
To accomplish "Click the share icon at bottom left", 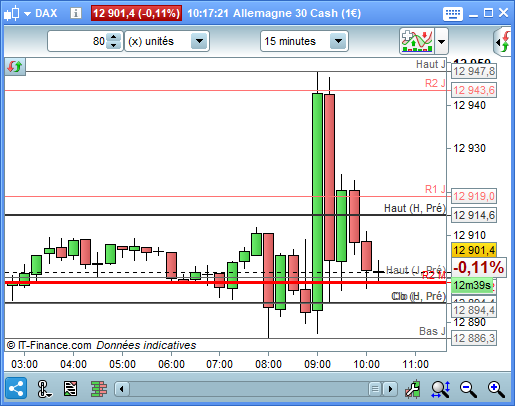I will [x=16, y=388].
